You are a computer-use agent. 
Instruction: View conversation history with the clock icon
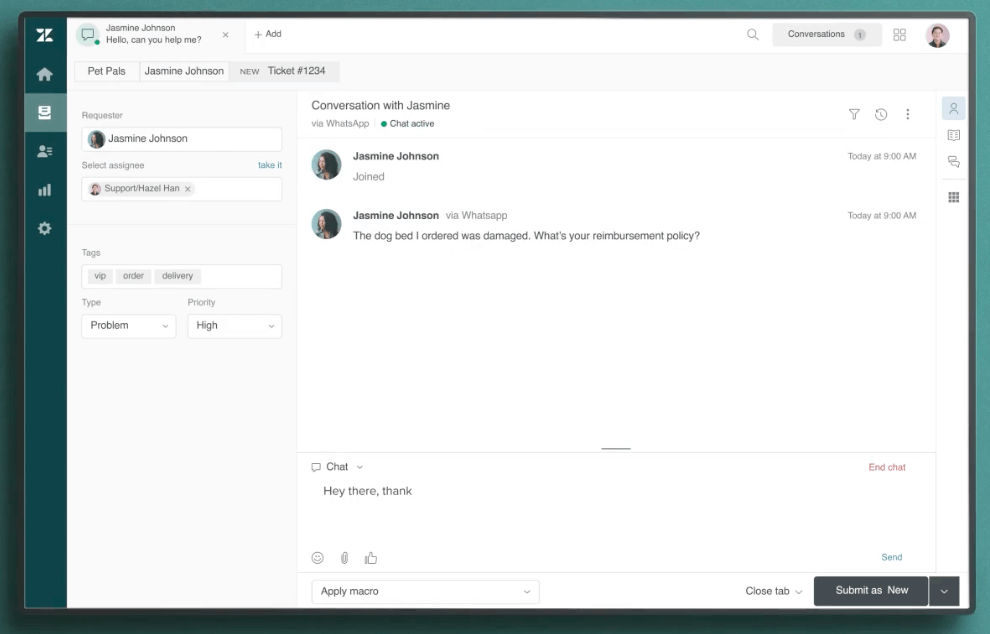click(x=881, y=114)
